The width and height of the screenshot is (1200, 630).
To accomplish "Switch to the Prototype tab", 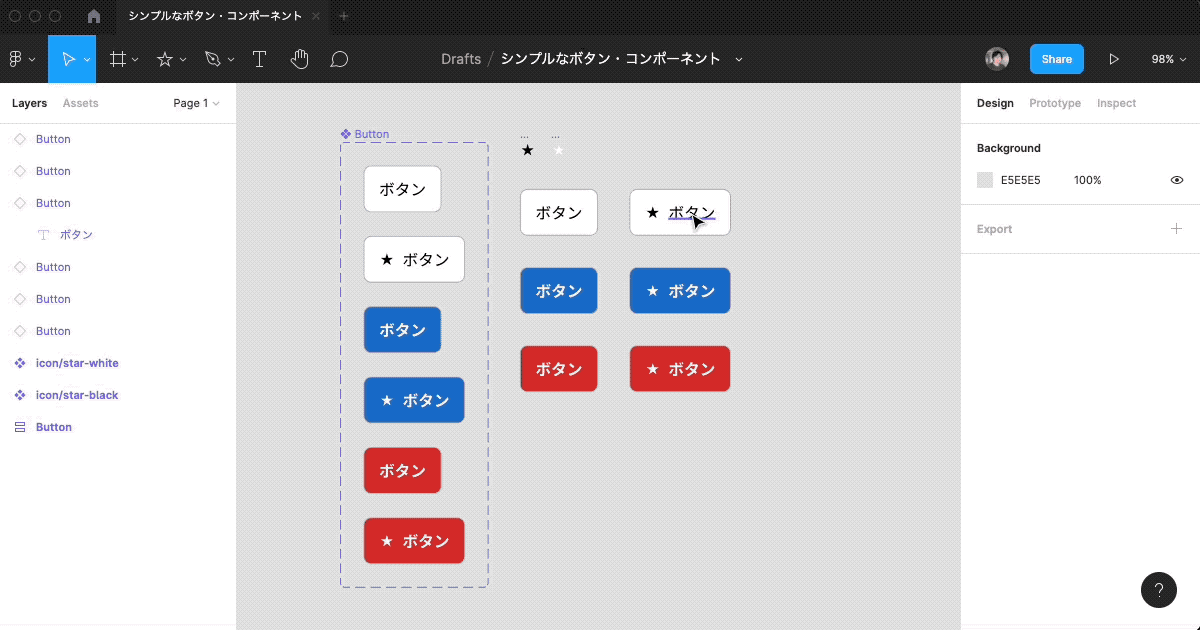I will click(x=1054, y=103).
